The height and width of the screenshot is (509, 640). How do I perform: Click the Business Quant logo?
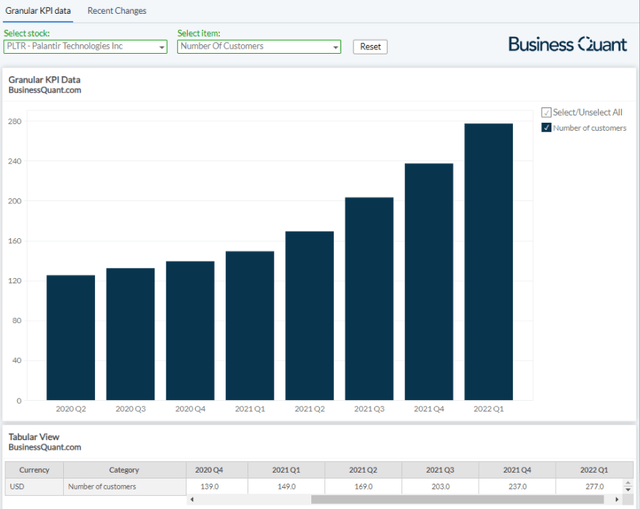click(567, 44)
